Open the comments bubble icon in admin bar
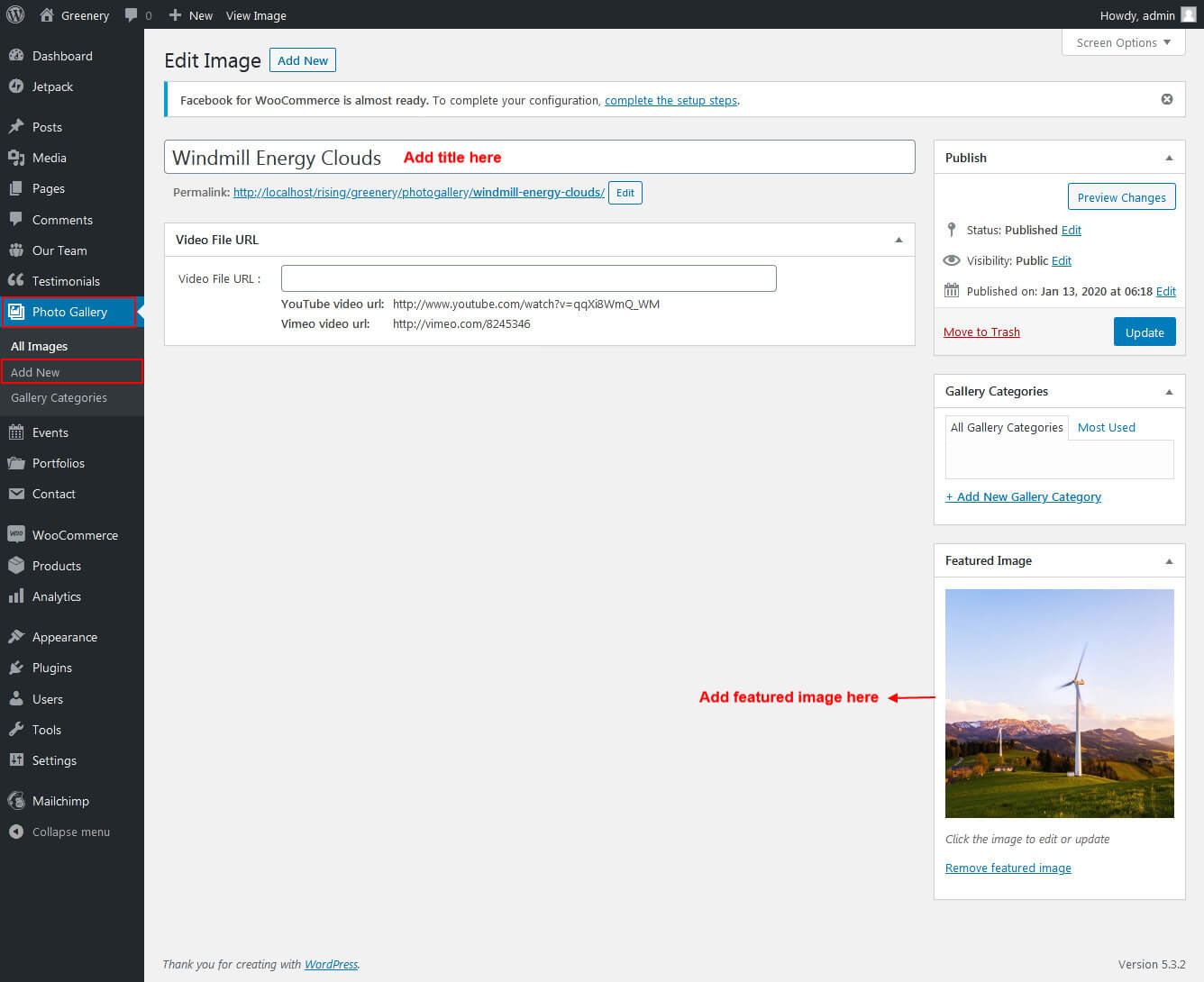This screenshot has width=1204, height=982. point(132,15)
